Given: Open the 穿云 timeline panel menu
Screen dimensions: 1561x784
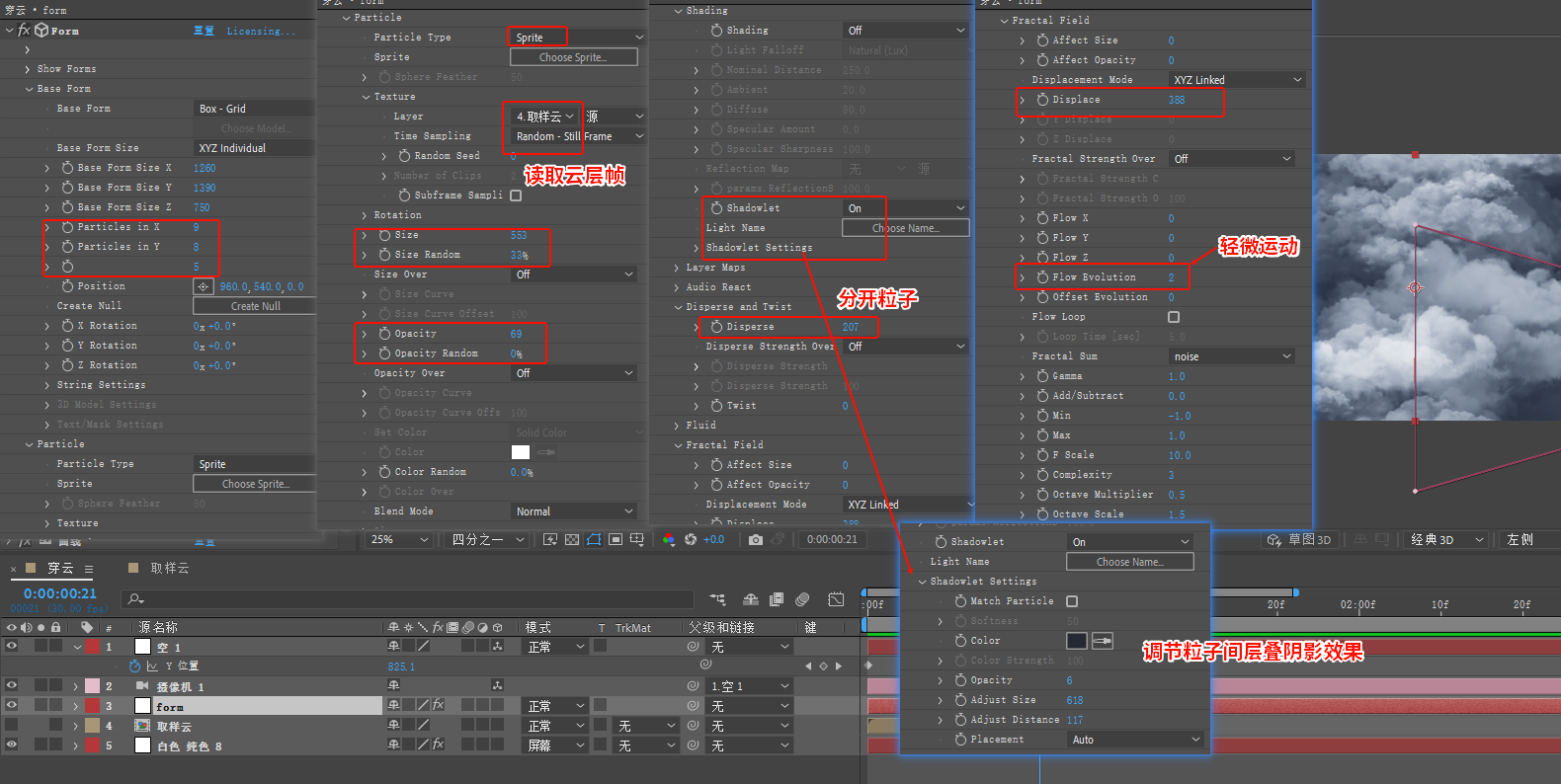Looking at the screenshot, I should click(89, 569).
